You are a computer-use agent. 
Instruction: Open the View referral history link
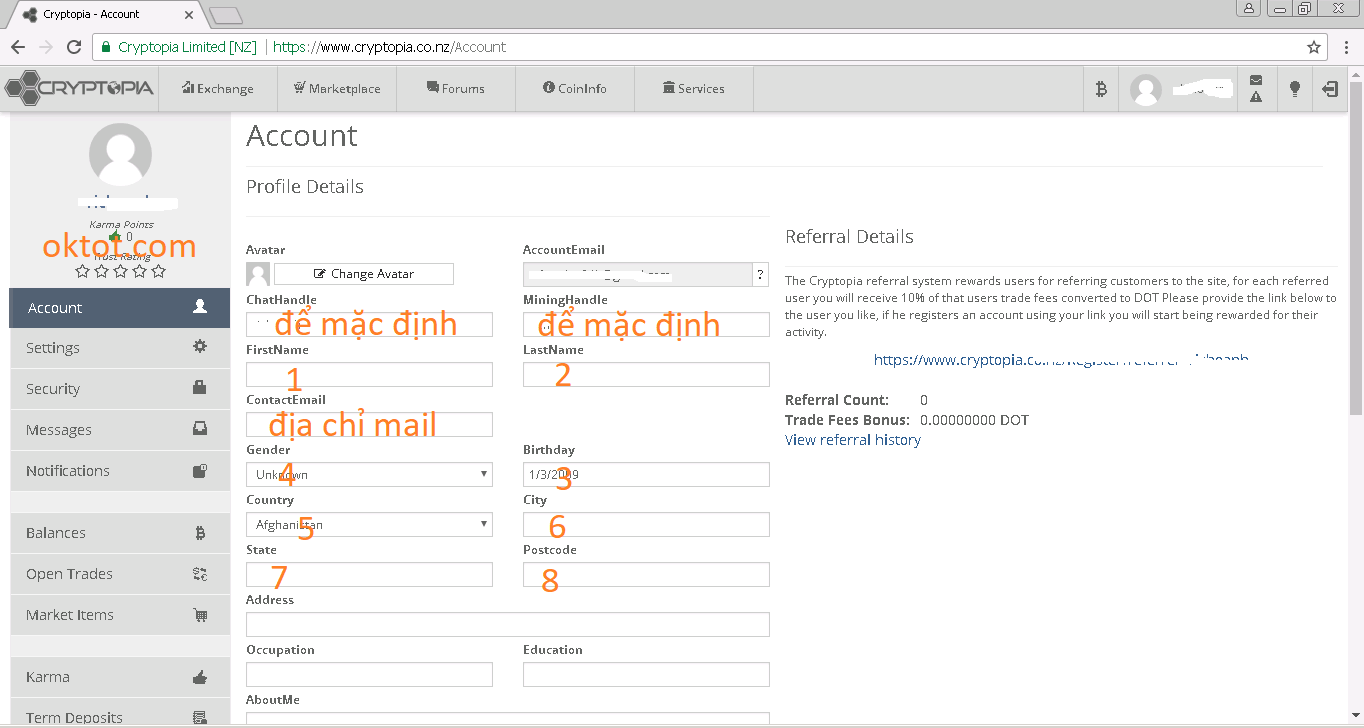tap(852, 440)
